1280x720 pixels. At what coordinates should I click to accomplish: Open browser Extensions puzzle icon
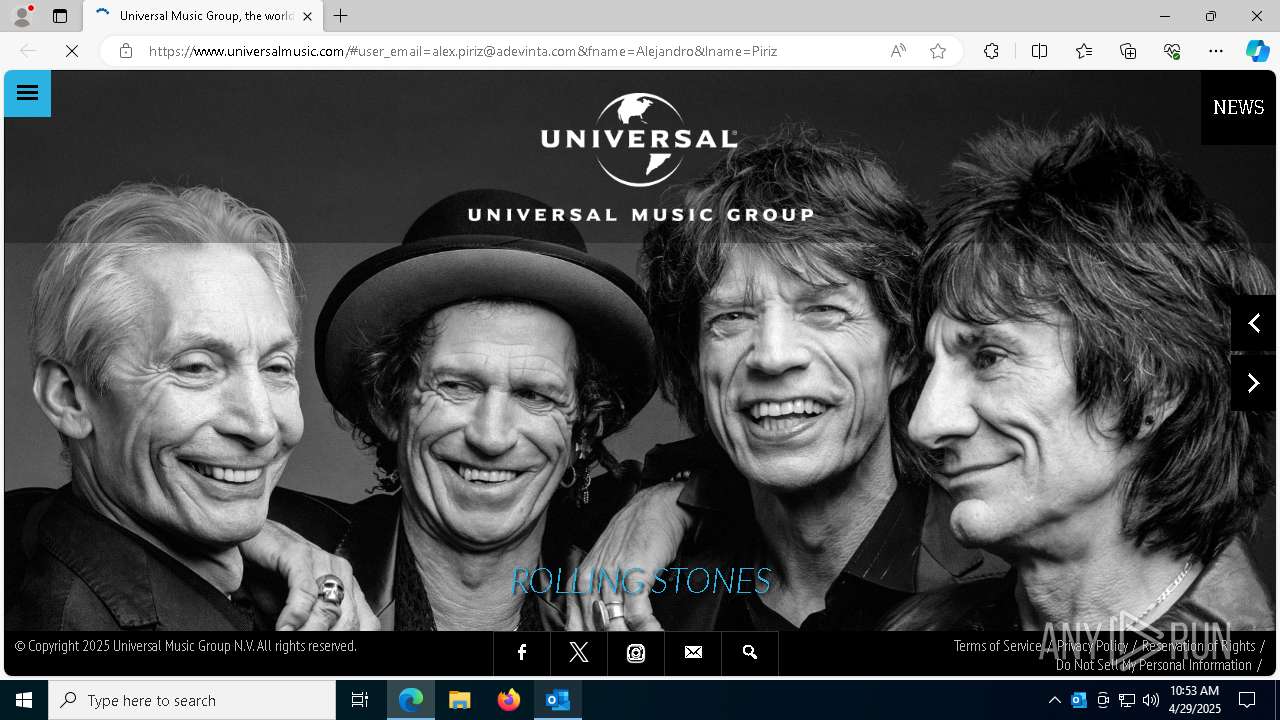[x=991, y=51]
